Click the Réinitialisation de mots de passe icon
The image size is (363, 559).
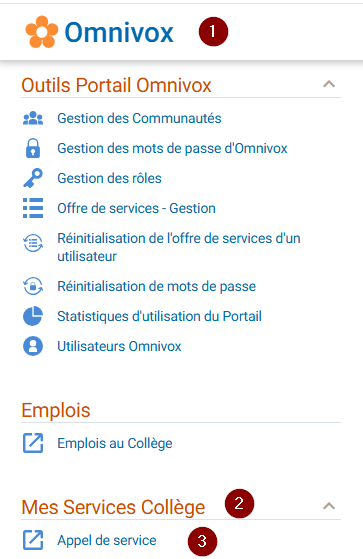click(x=33, y=286)
